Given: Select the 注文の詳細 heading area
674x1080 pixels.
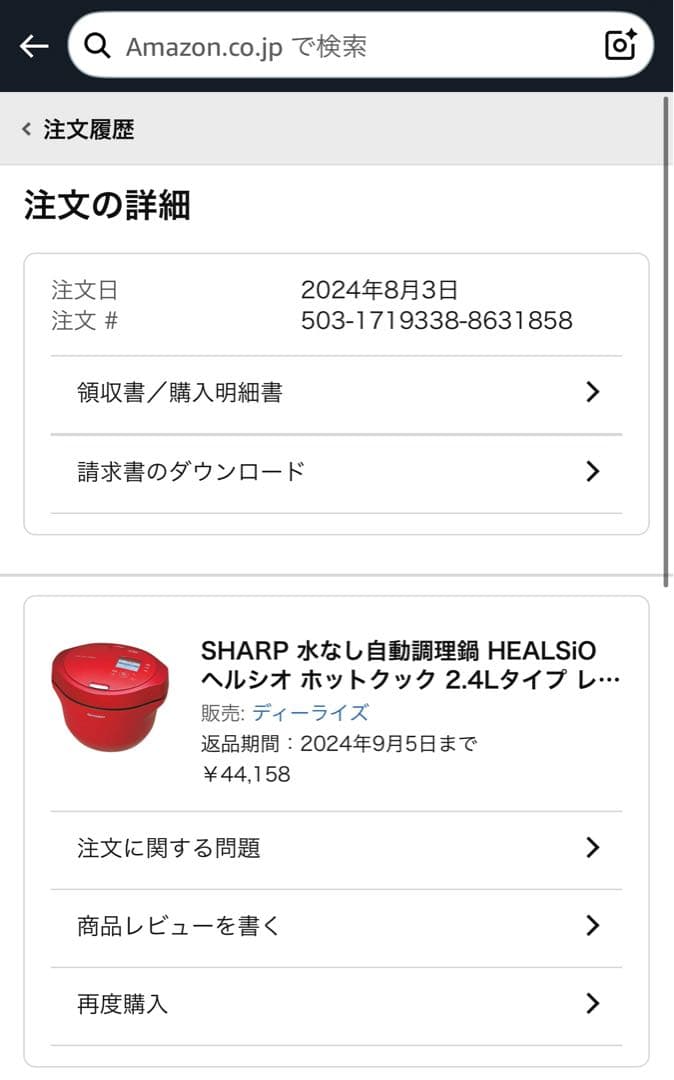Looking at the screenshot, I should point(110,205).
